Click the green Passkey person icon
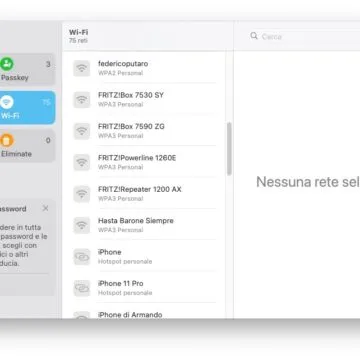The width and height of the screenshot is (360, 360). tap(7, 64)
